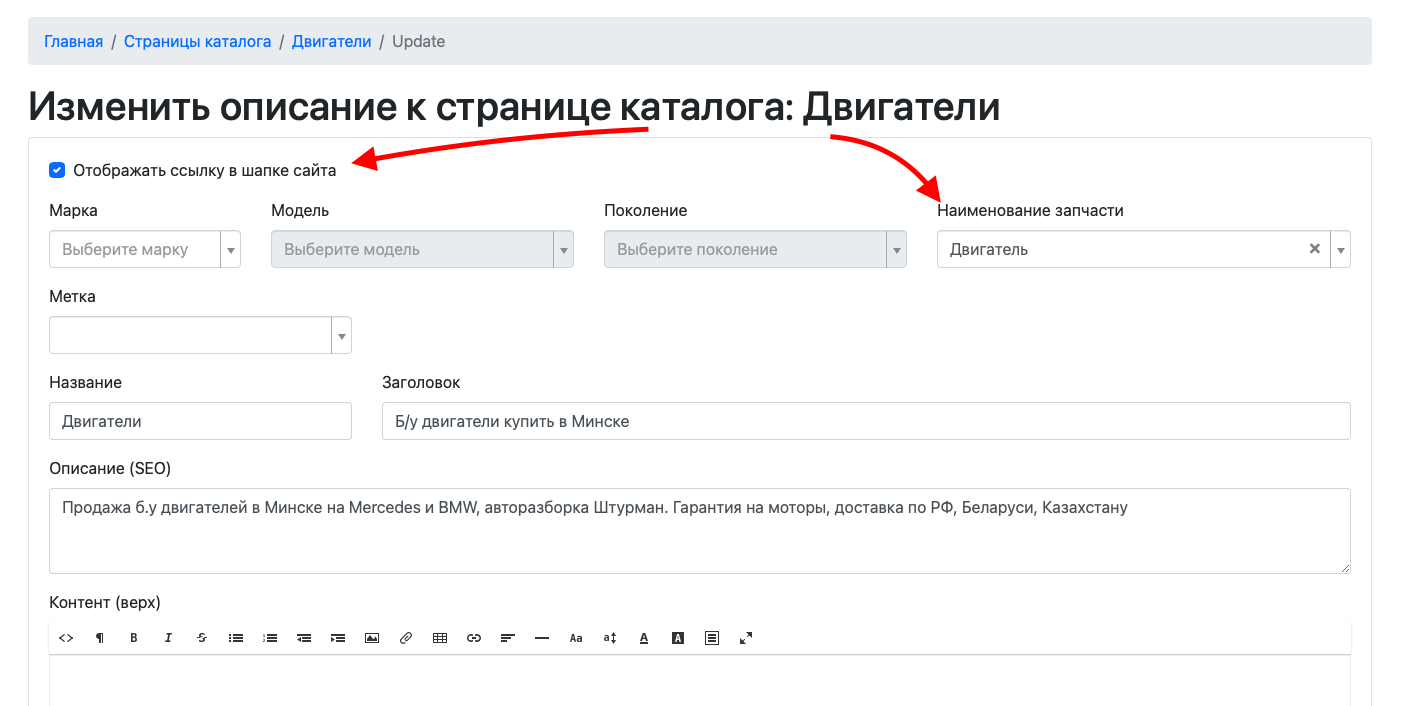The height and width of the screenshot is (706, 1406).
Task: Insert an unordered bullet list
Action: tap(236, 637)
